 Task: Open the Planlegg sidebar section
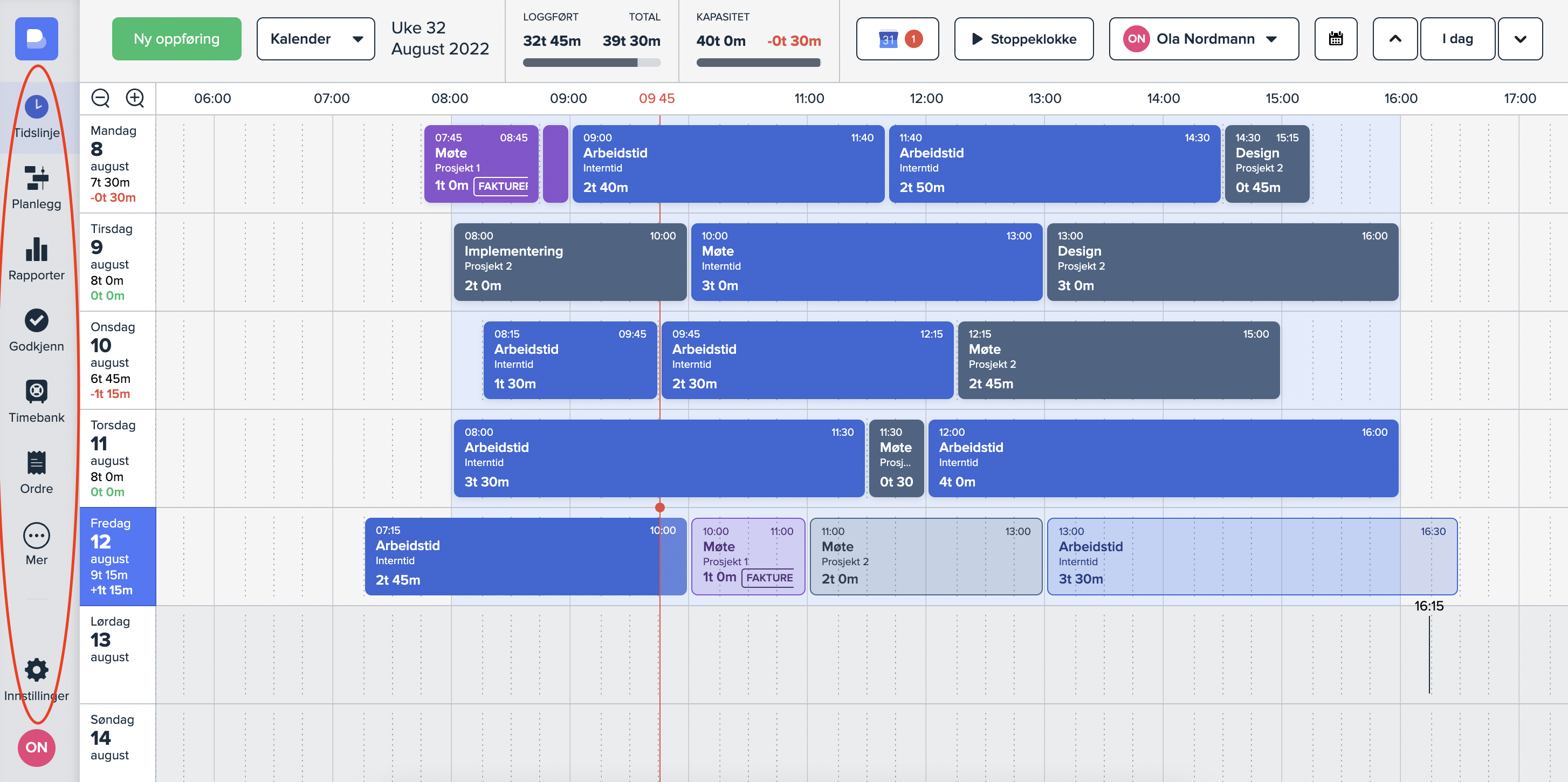pos(37,178)
